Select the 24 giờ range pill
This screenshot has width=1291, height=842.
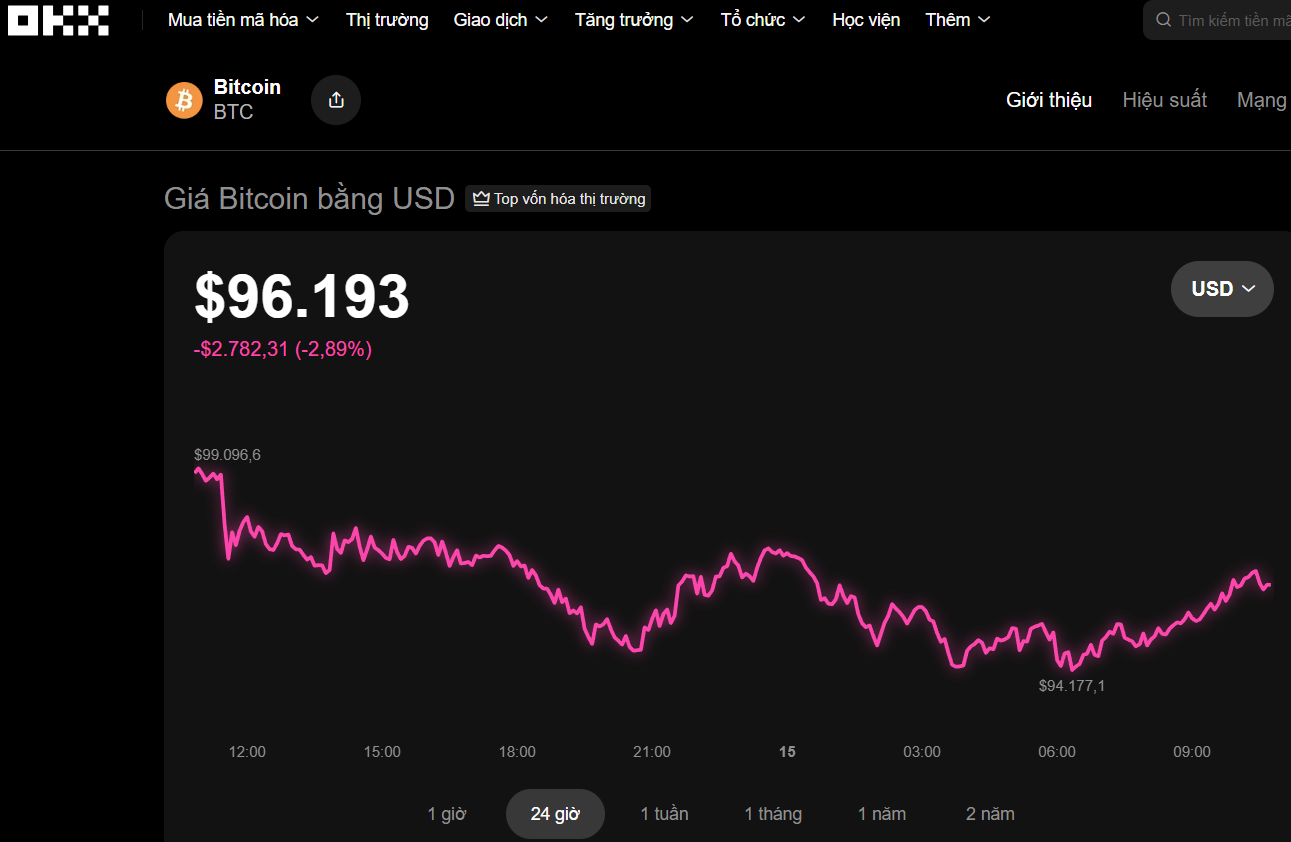(555, 813)
